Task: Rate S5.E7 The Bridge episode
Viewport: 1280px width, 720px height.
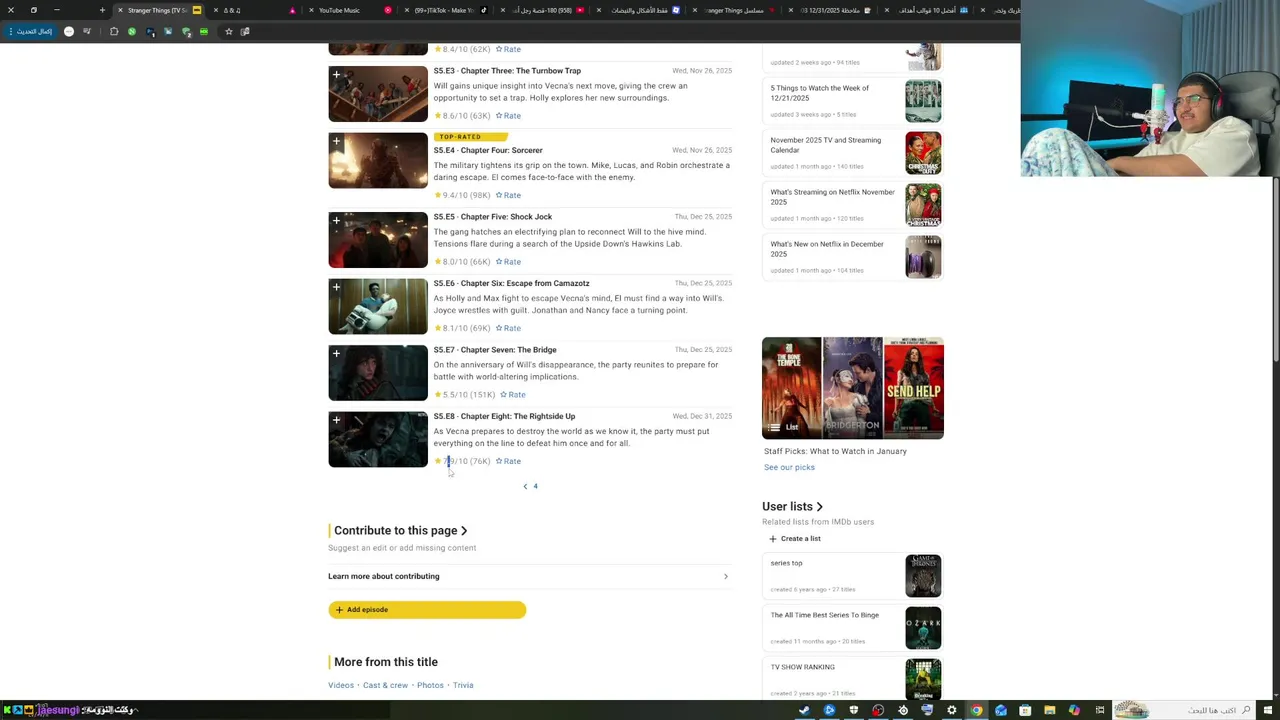Action: (512, 395)
